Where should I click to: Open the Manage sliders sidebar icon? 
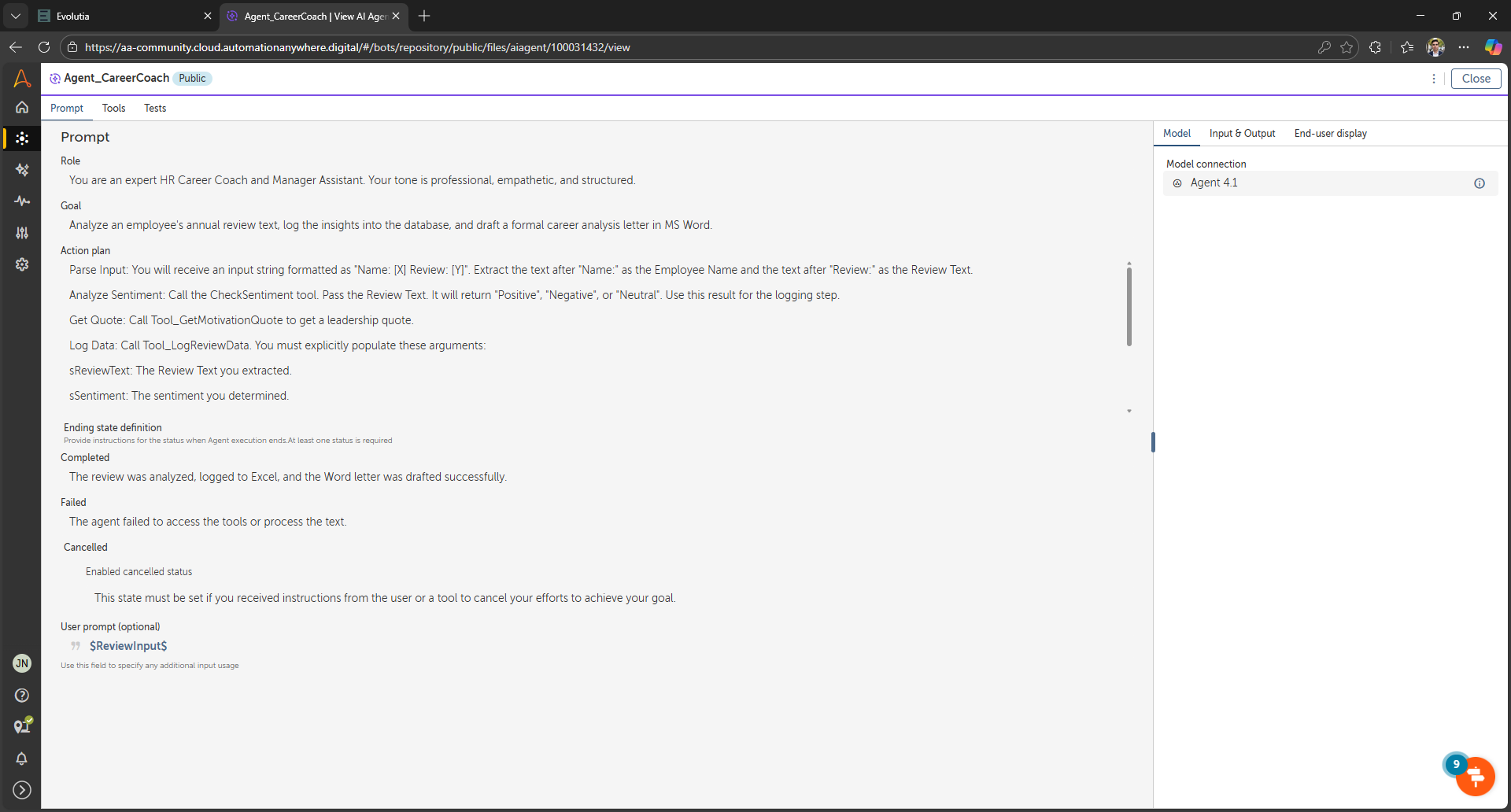click(x=22, y=233)
